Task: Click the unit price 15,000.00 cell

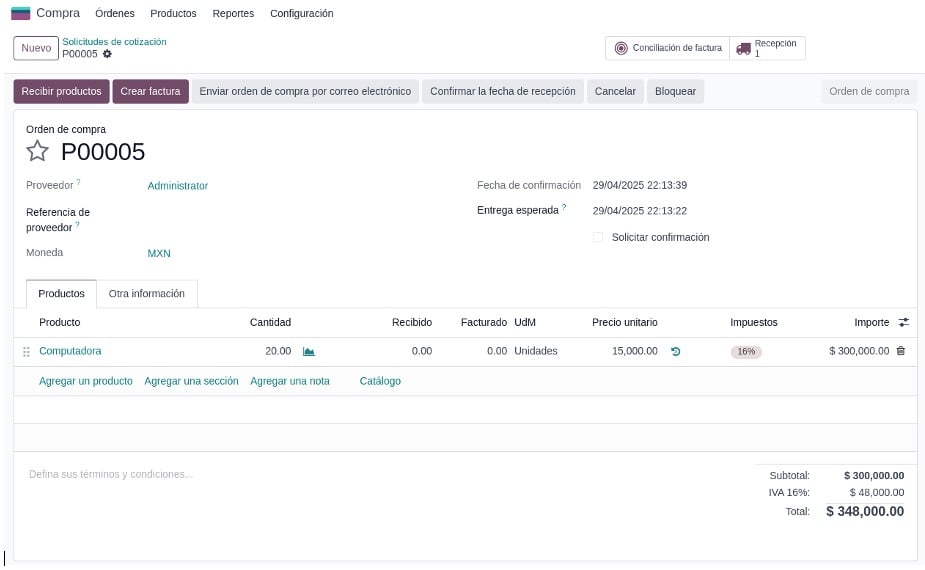Action: (635, 351)
